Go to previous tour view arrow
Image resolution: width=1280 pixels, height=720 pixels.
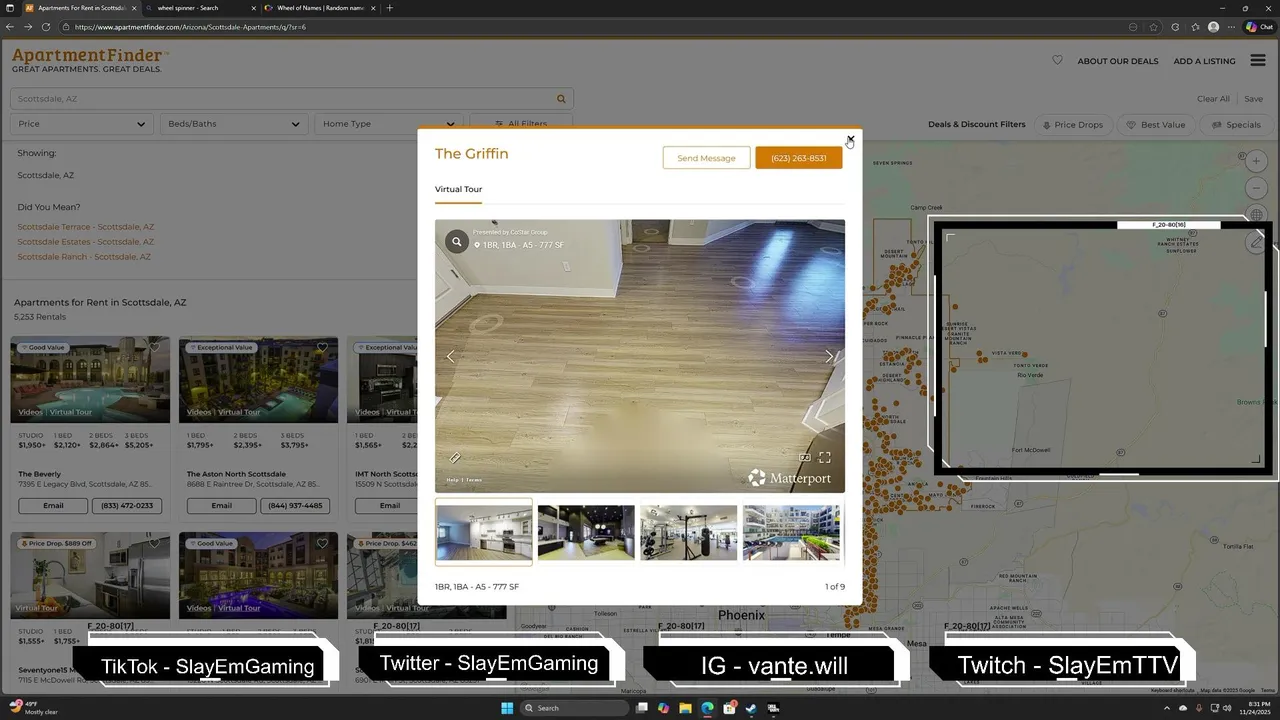click(450, 356)
